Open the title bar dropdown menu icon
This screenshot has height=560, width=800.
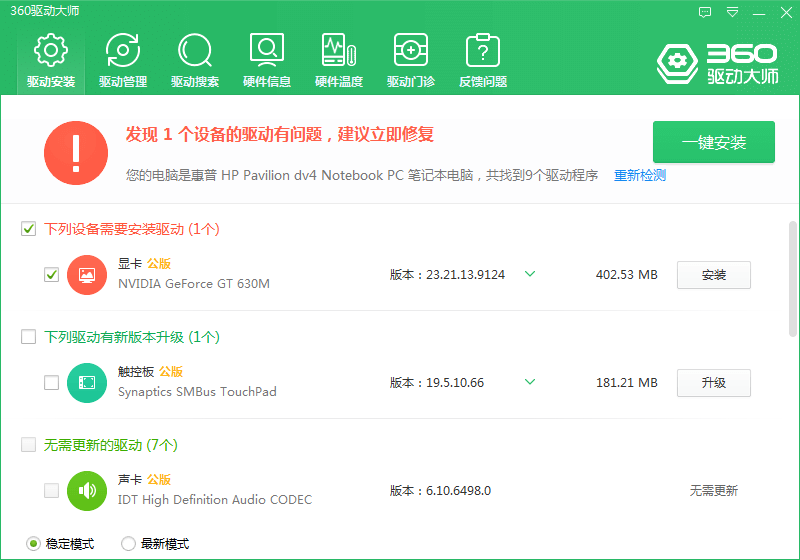point(732,12)
